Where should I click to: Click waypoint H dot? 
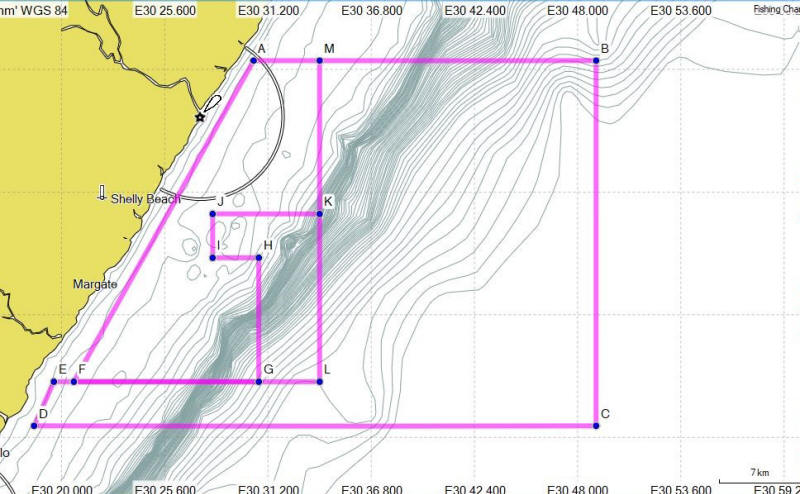tap(259, 258)
